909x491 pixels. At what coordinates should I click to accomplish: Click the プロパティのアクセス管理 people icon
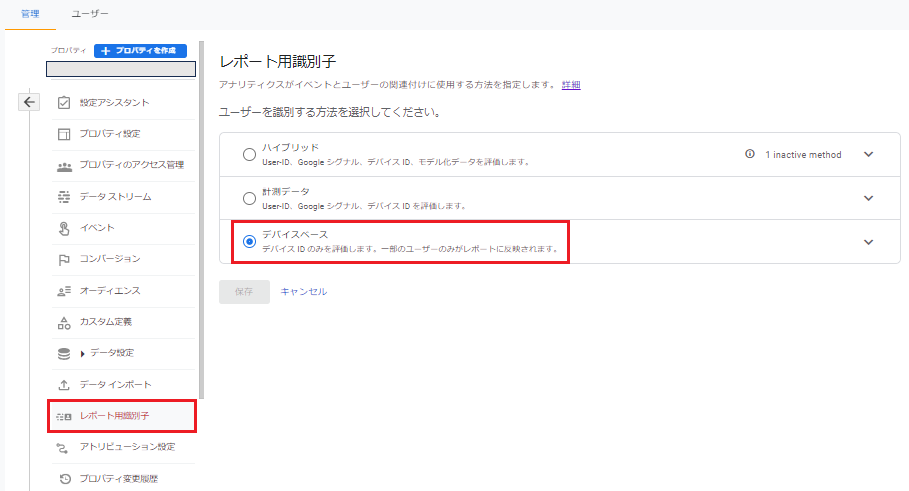[64, 166]
